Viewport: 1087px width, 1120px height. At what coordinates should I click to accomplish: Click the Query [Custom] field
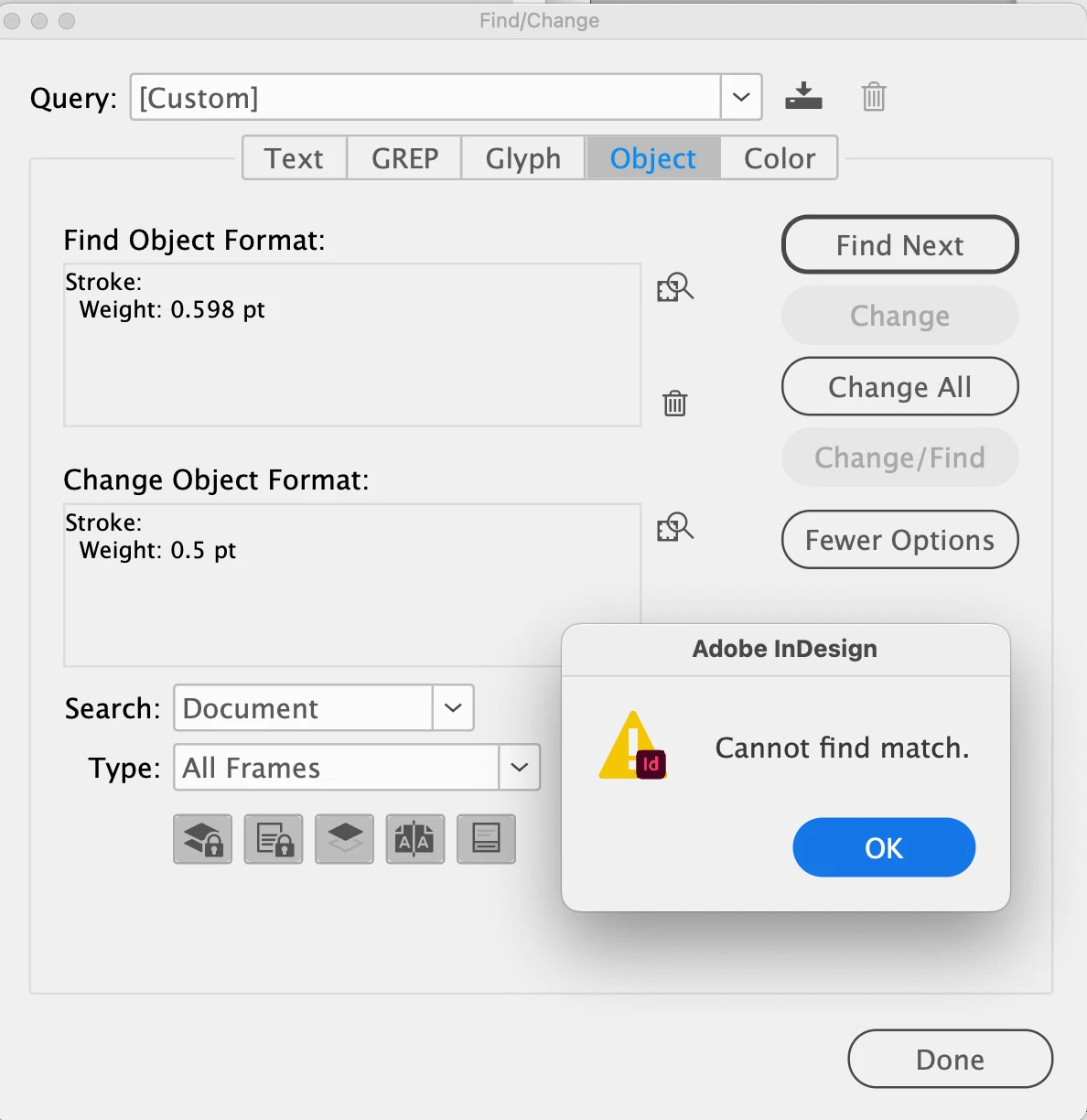(426, 97)
